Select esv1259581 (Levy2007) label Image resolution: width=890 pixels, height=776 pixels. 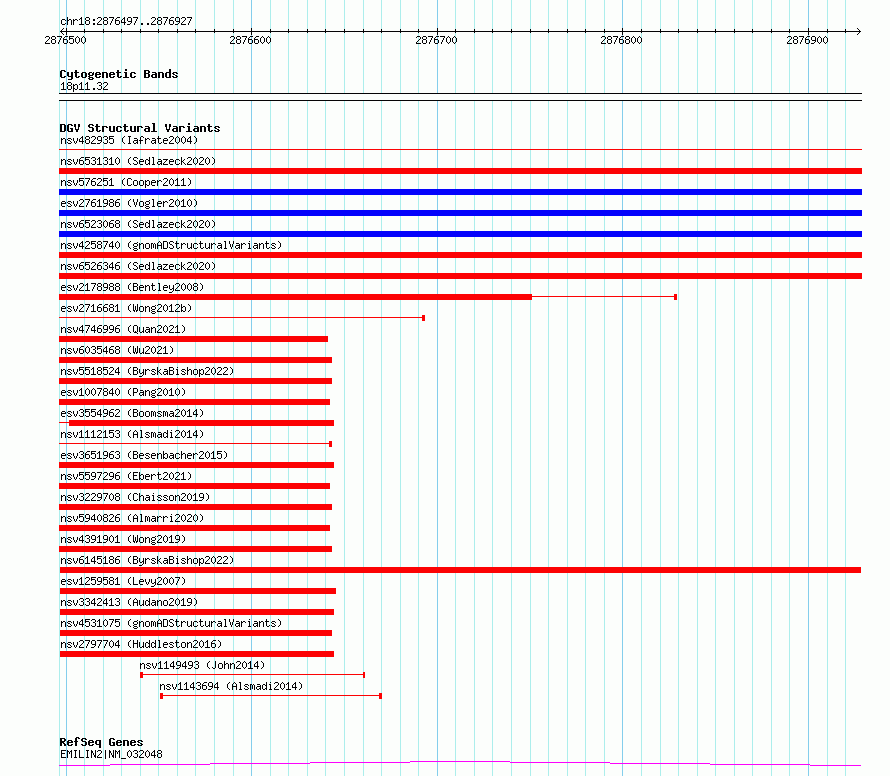point(123,581)
